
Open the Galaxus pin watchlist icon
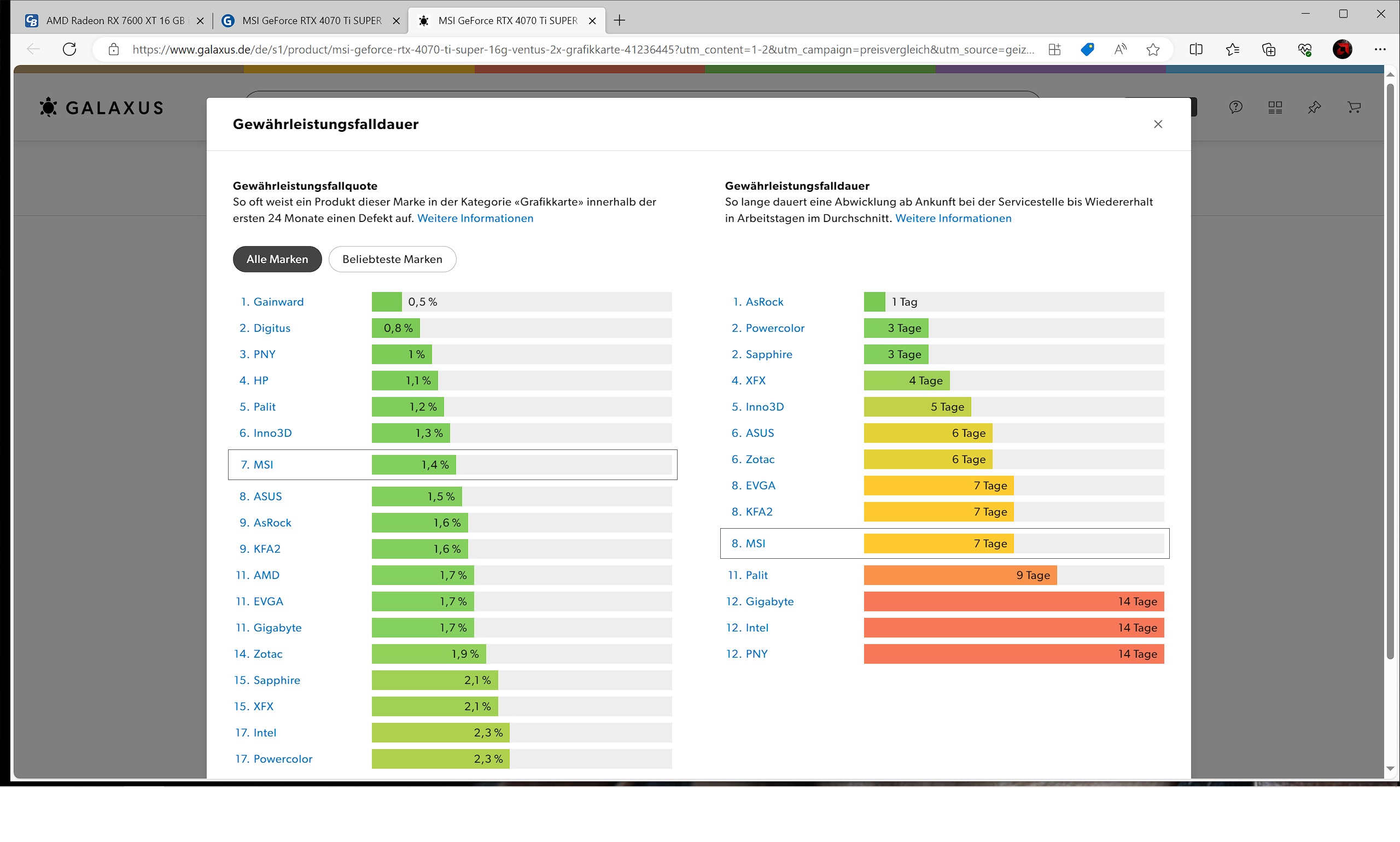[1314, 107]
